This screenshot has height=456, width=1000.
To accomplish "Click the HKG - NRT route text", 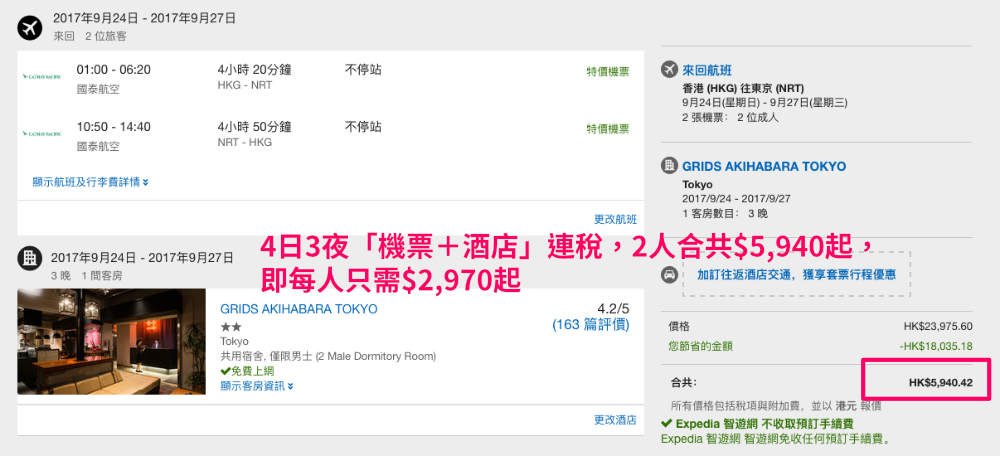I will click(244, 86).
